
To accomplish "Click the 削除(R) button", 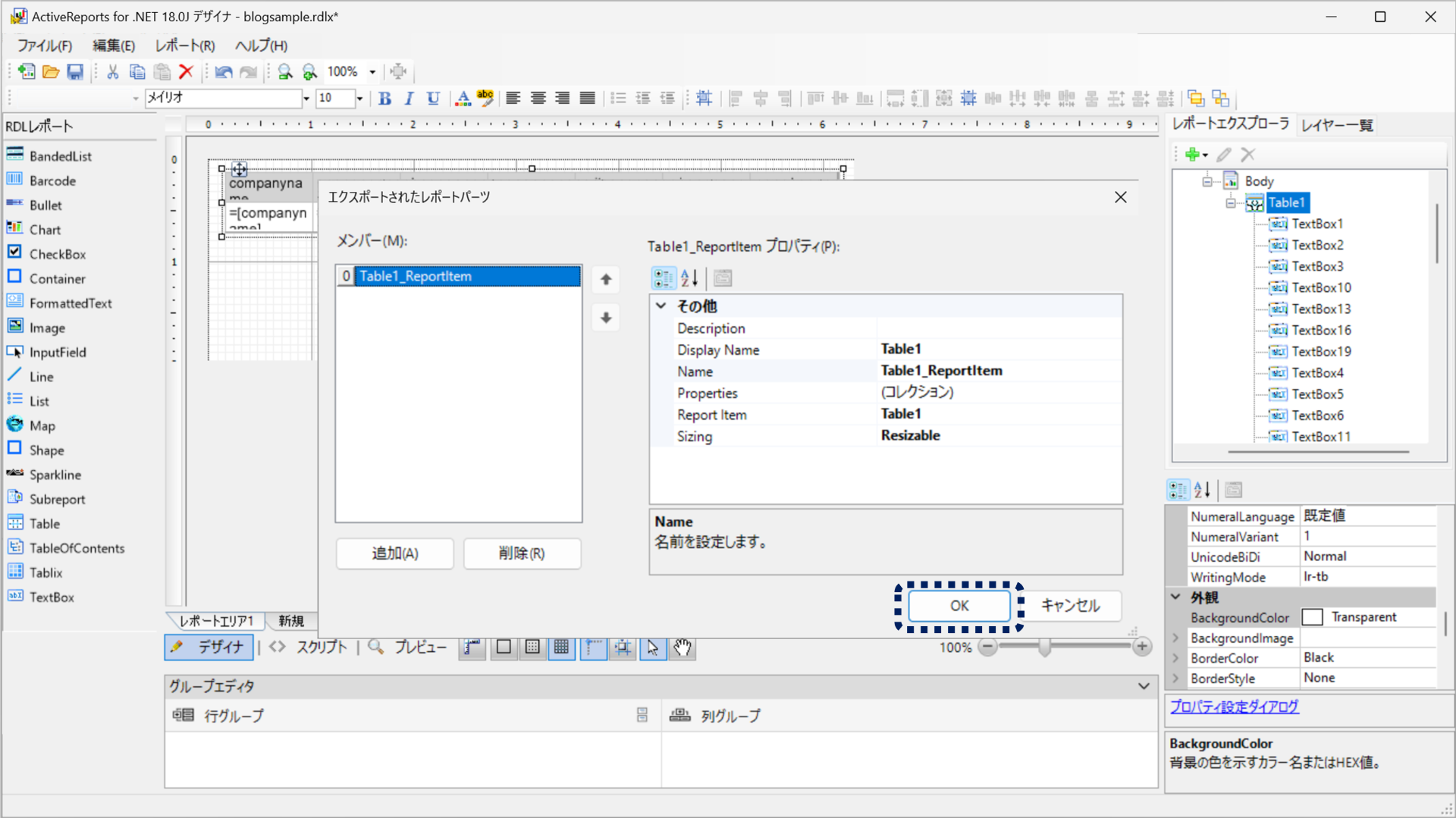I will click(522, 553).
